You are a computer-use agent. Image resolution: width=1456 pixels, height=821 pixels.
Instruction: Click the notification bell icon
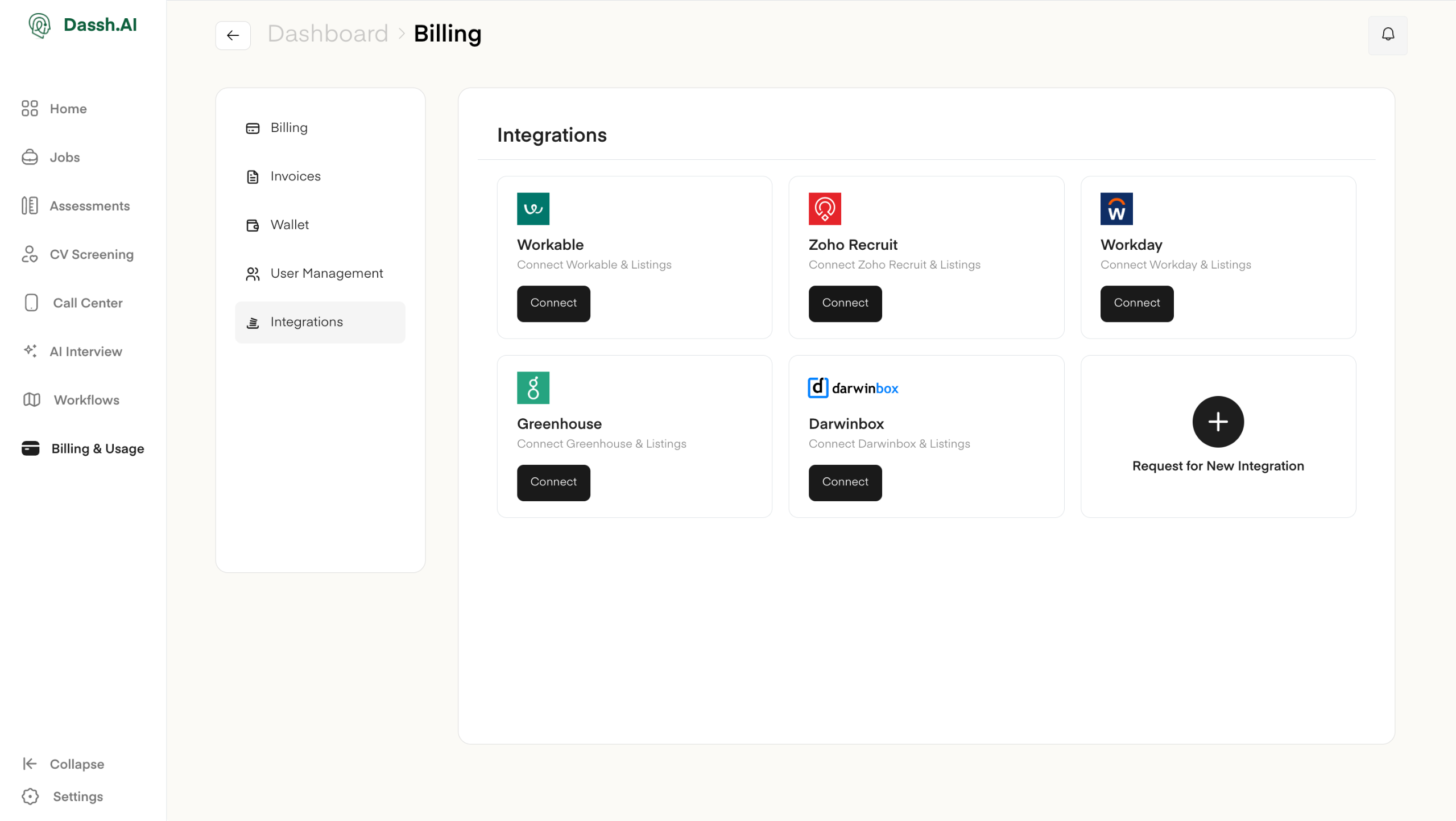pyautogui.click(x=1388, y=35)
